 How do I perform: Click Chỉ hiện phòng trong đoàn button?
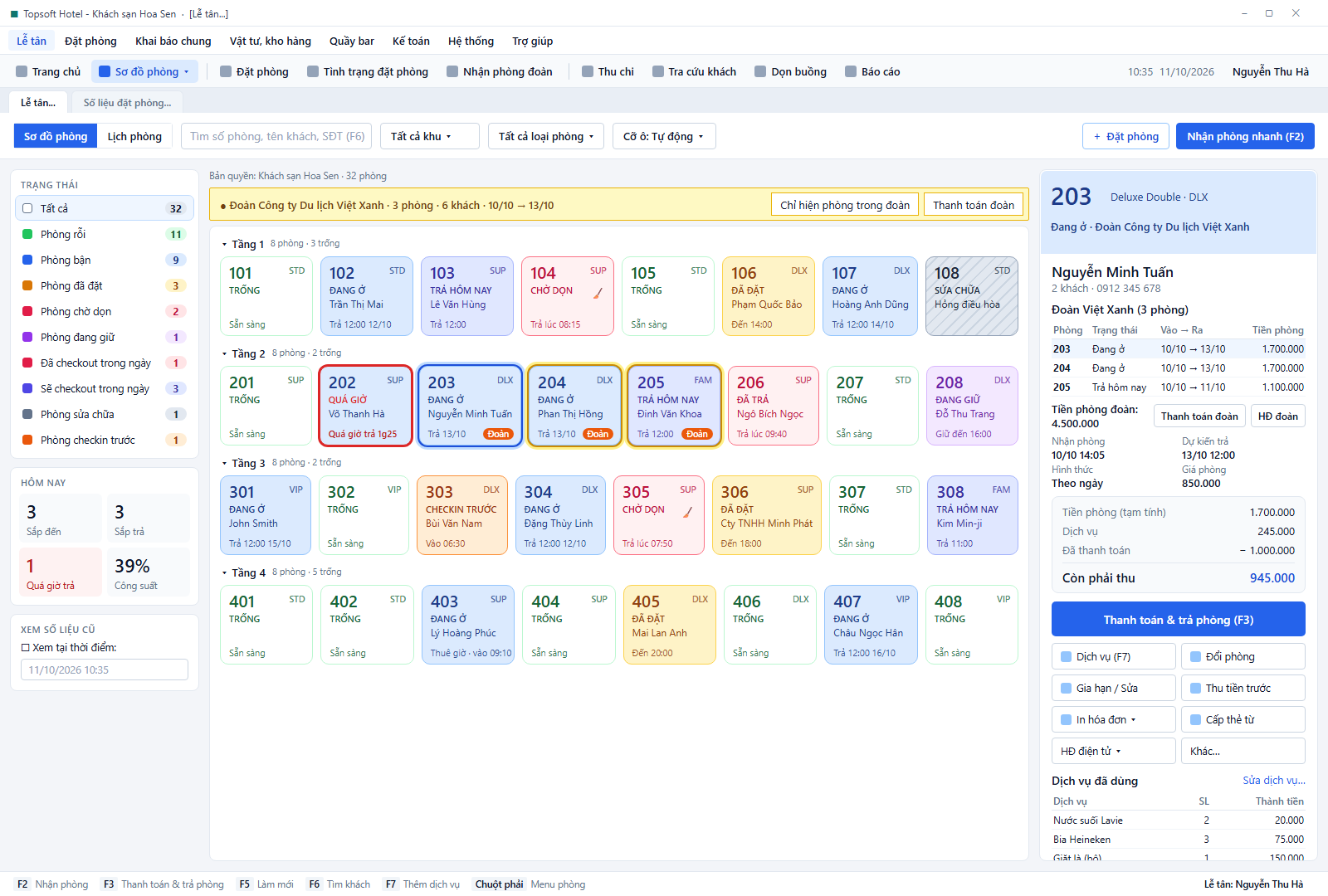[x=845, y=205]
